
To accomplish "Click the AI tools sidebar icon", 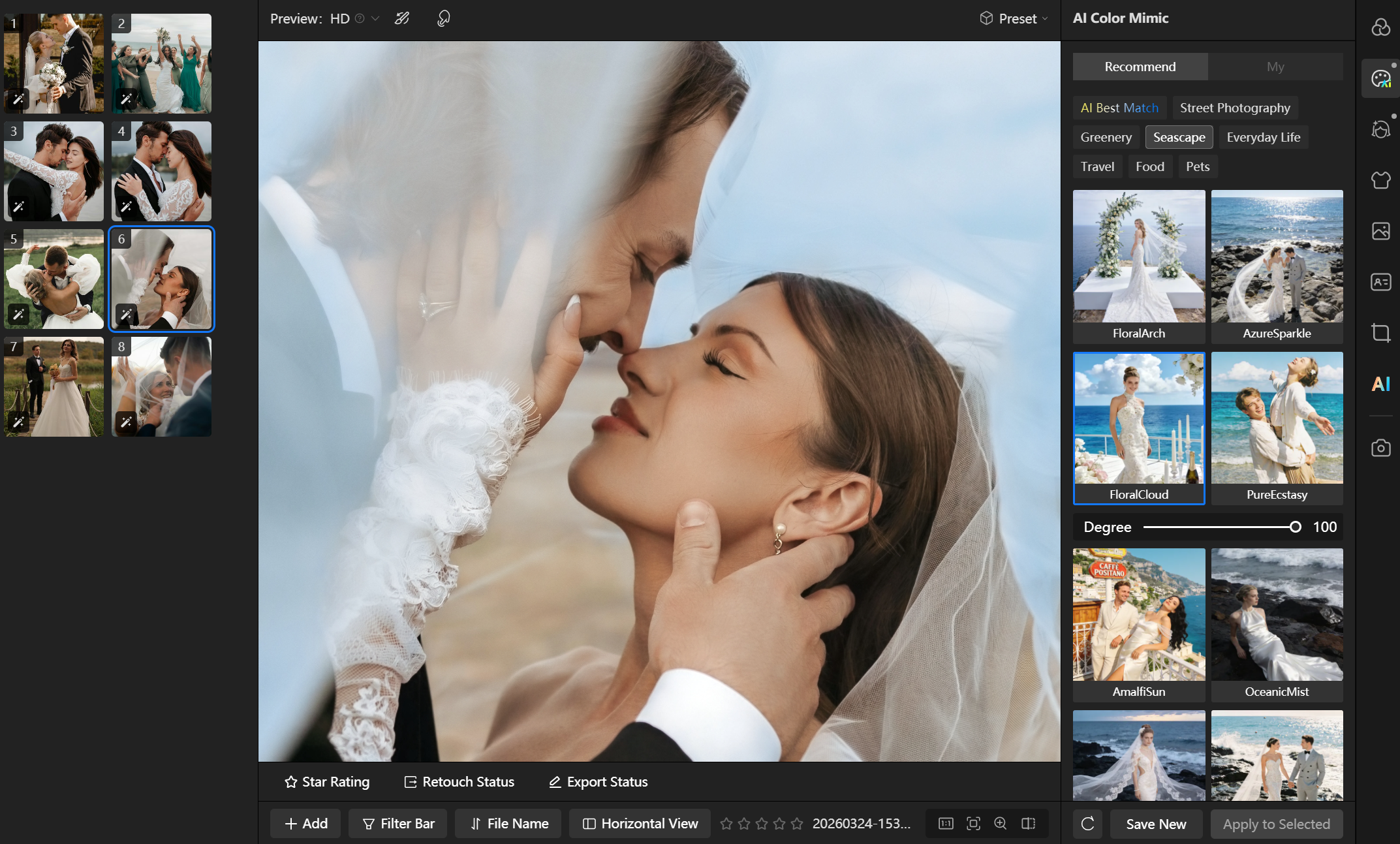I will pyautogui.click(x=1380, y=384).
